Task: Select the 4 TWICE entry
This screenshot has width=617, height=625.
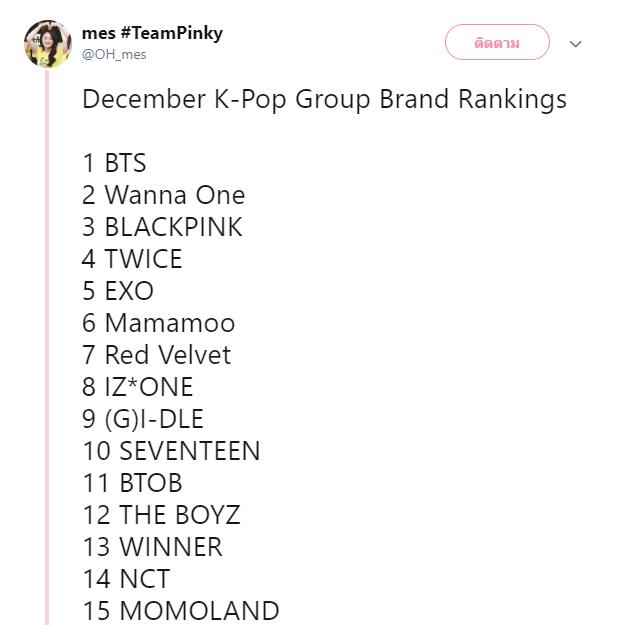Action: pyautogui.click(x=132, y=259)
